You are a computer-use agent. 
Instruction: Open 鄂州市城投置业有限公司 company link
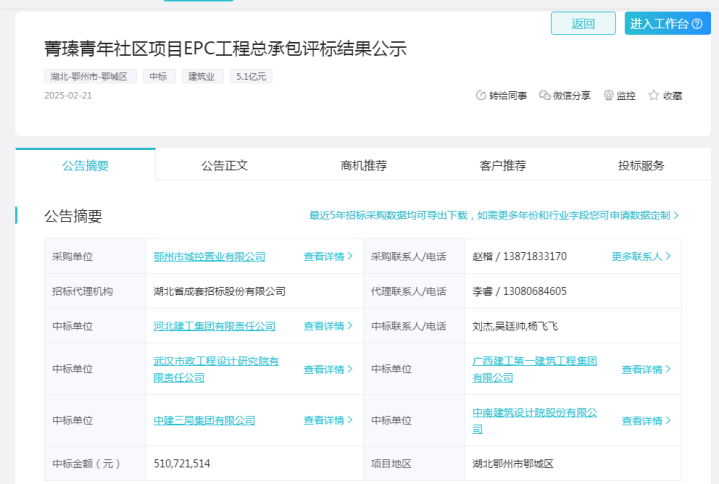point(210,257)
